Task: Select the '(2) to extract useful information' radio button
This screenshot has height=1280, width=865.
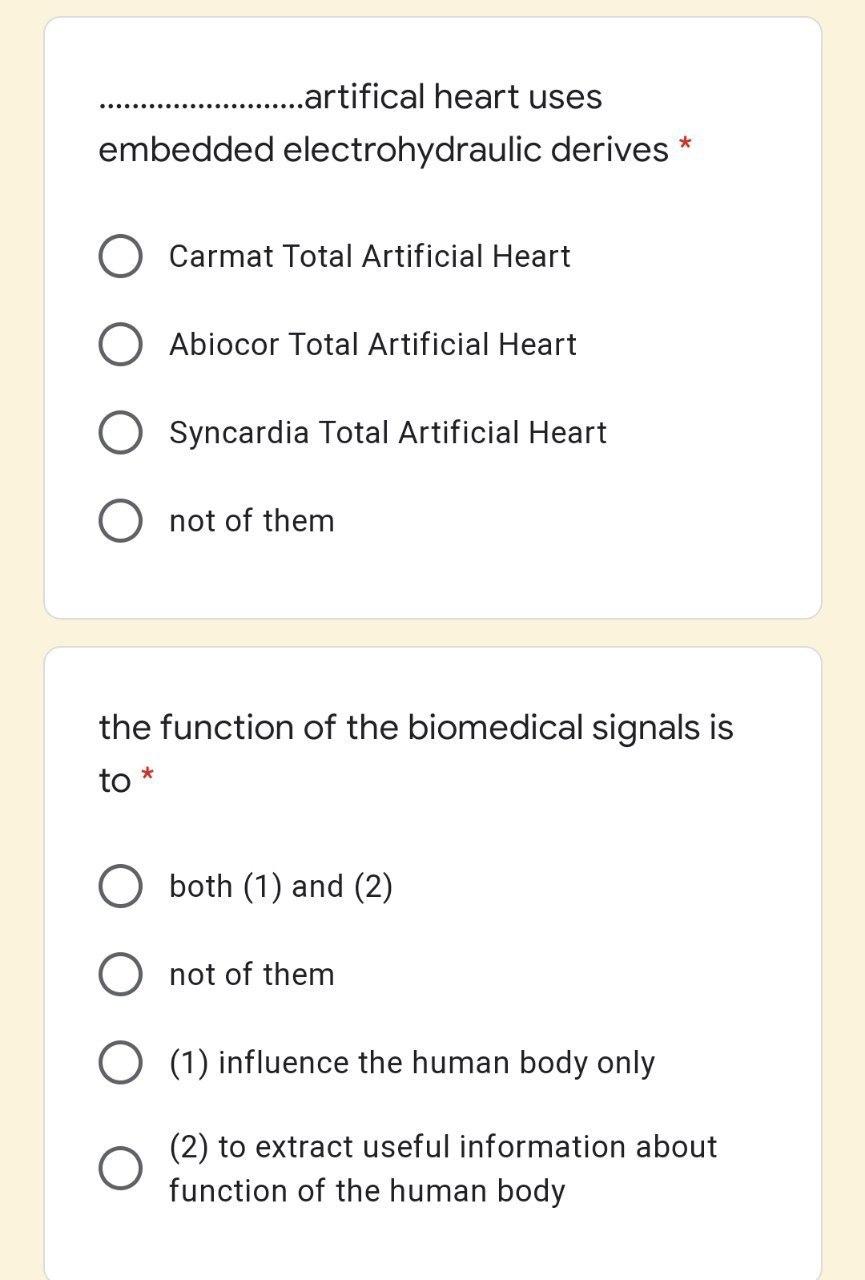Action: coord(120,1168)
